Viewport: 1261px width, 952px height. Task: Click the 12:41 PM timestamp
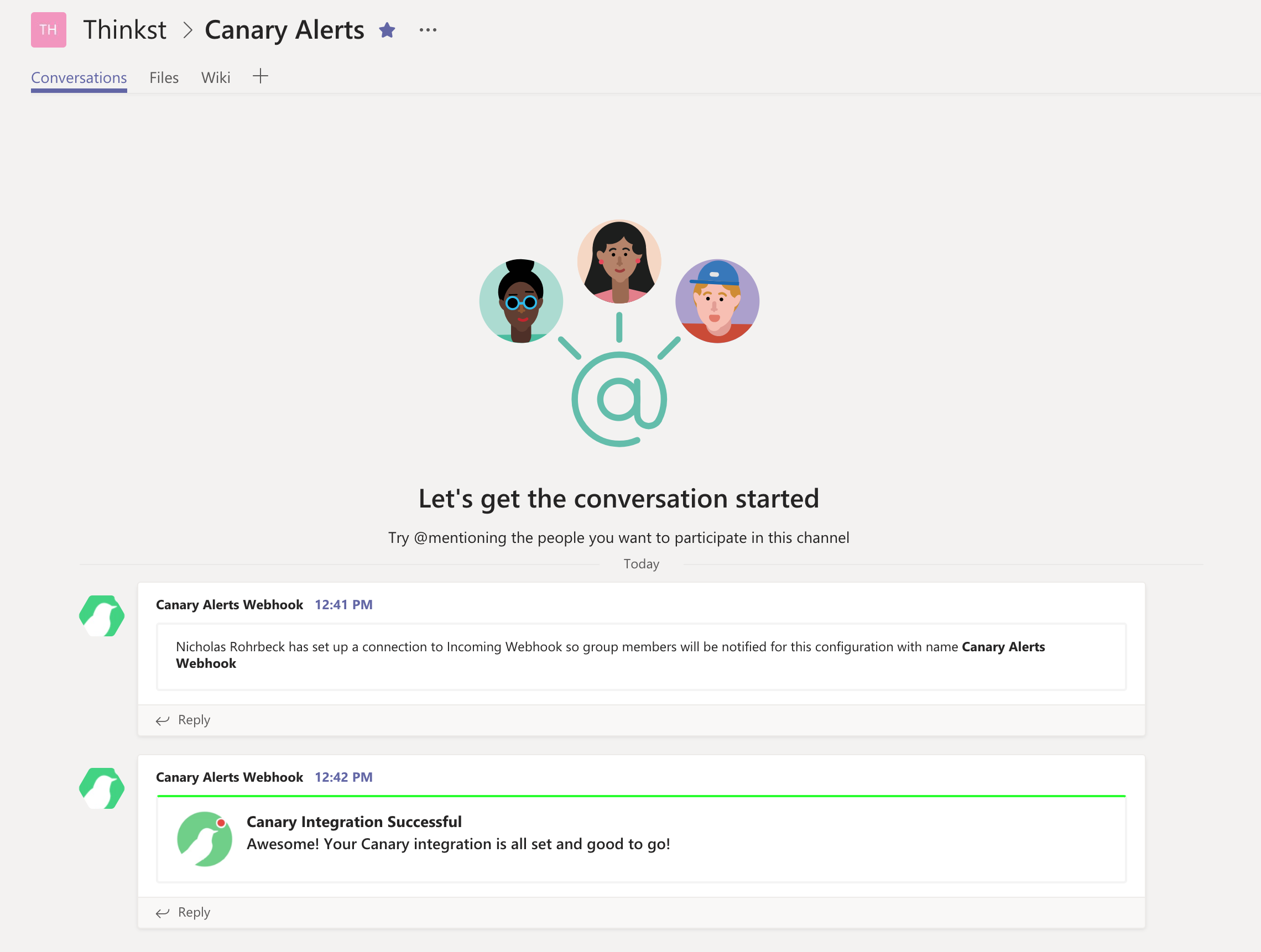click(343, 604)
